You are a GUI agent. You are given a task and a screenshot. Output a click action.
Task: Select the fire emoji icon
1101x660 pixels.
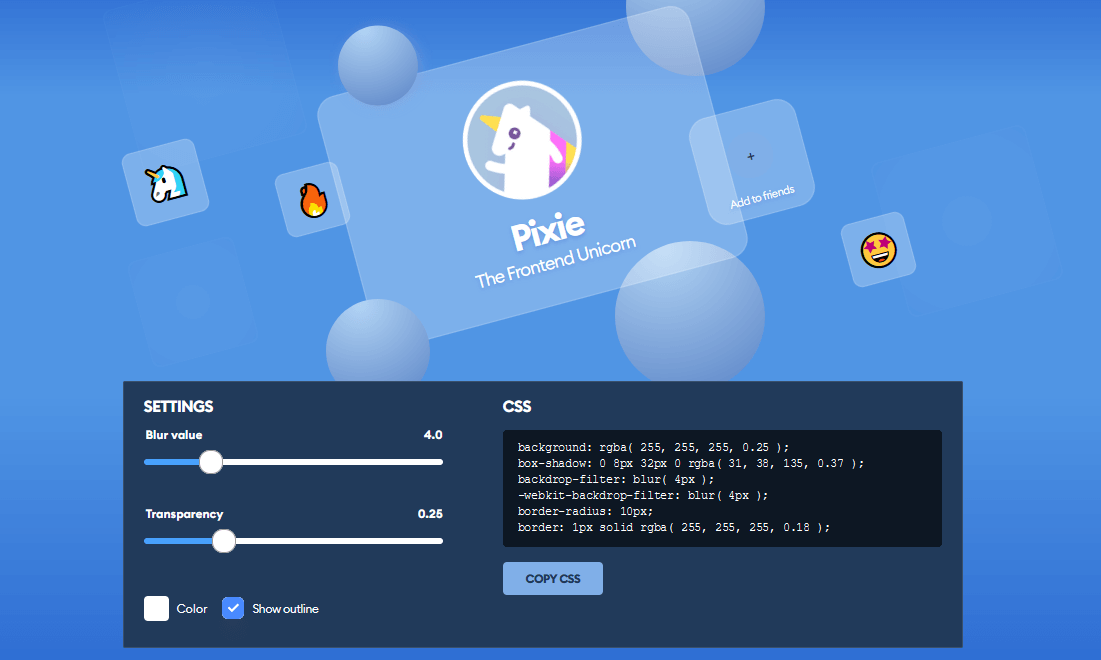coord(312,200)
